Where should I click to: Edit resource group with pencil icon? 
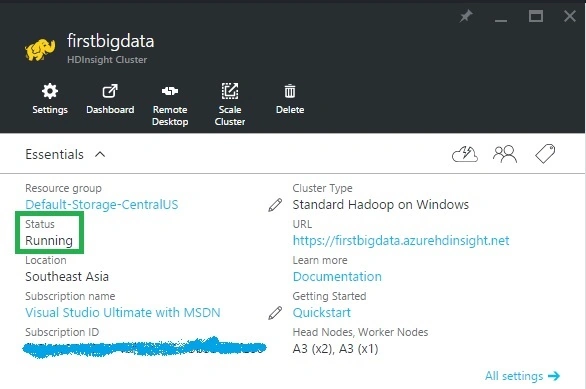(275, 205)
